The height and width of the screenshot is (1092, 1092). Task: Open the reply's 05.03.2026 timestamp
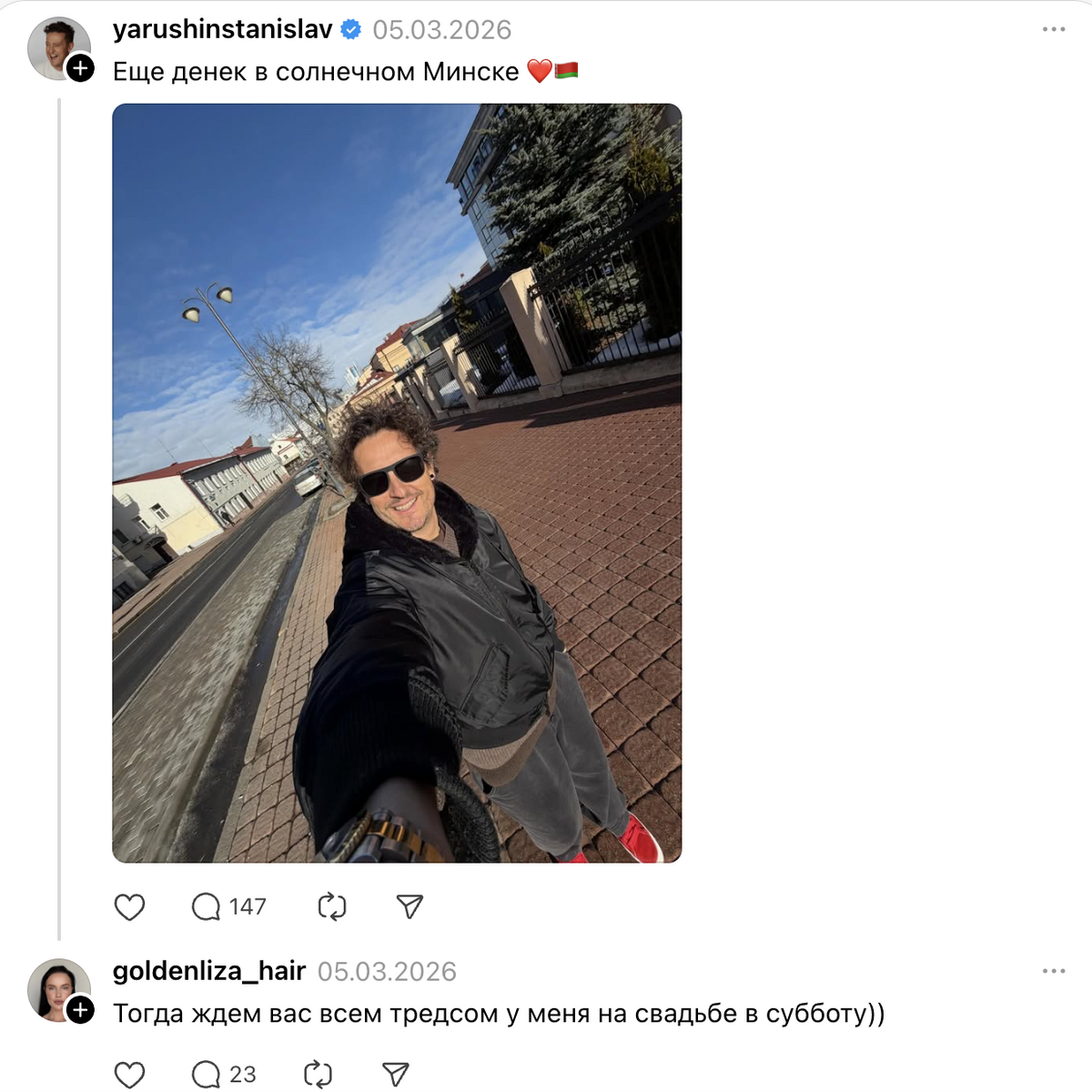387,972
